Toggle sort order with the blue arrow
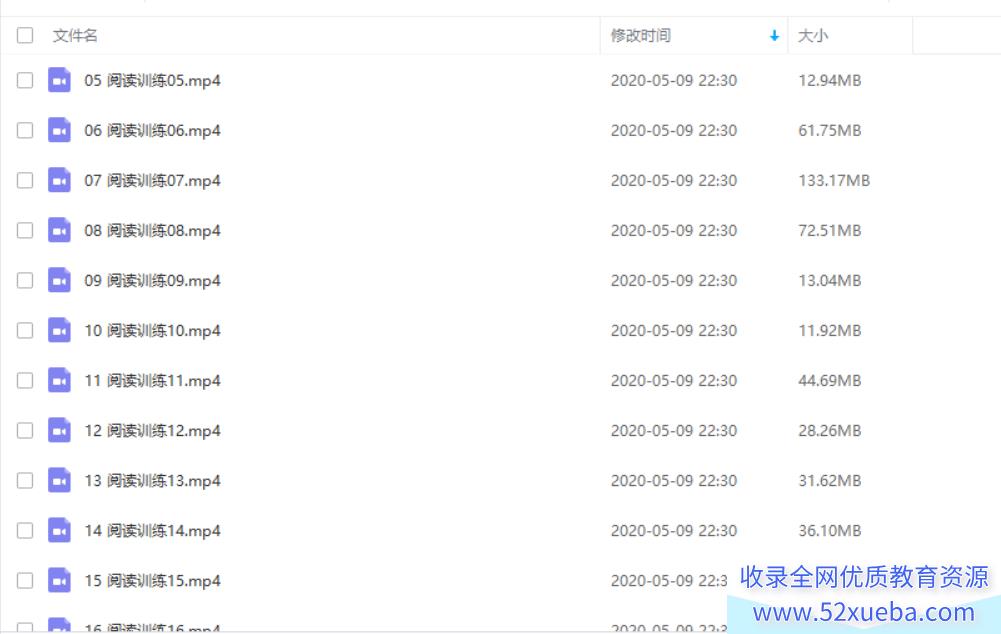1001x634 pixels. (x=774, y=36)
